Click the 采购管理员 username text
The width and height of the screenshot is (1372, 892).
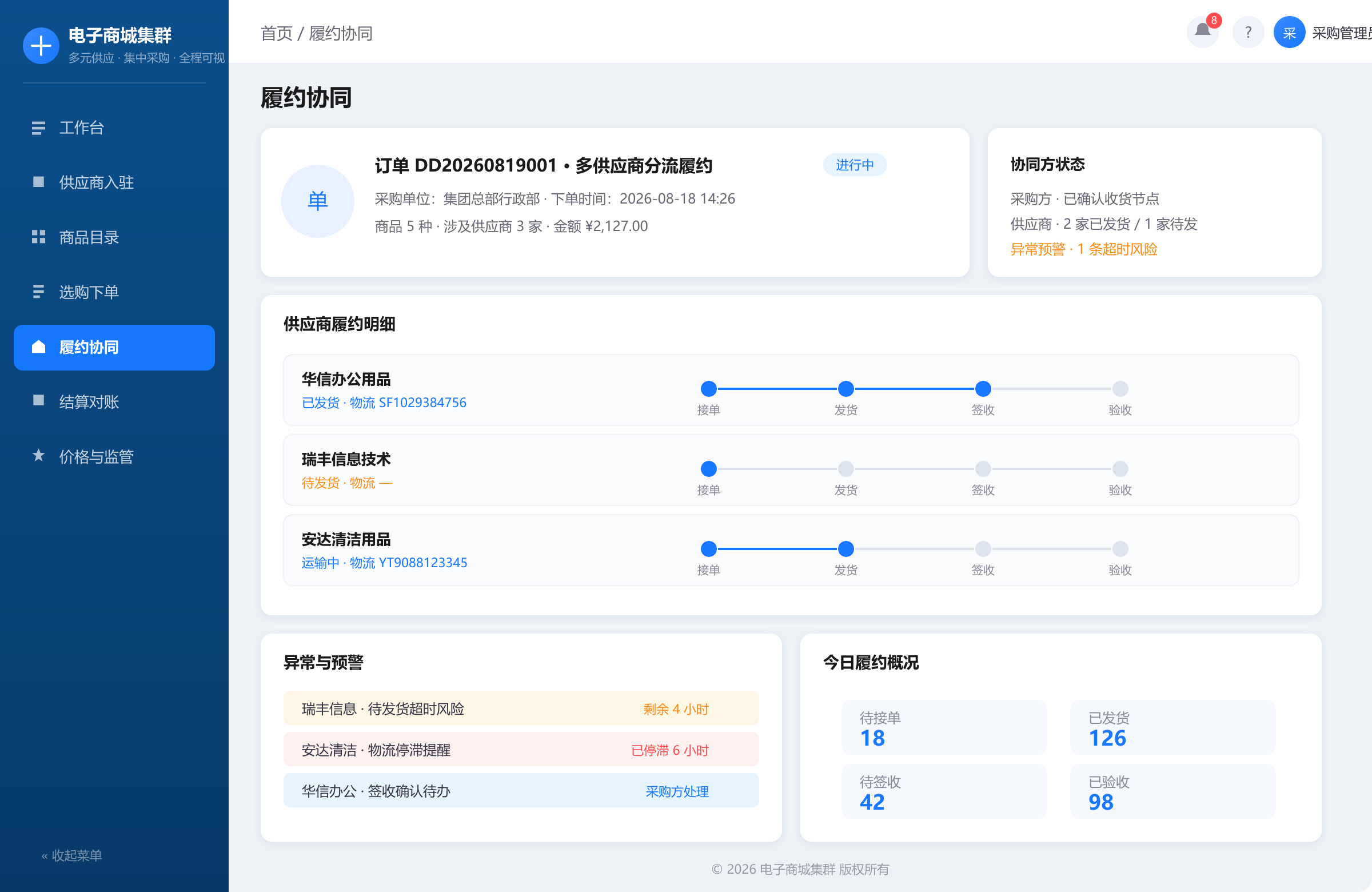1342,33
